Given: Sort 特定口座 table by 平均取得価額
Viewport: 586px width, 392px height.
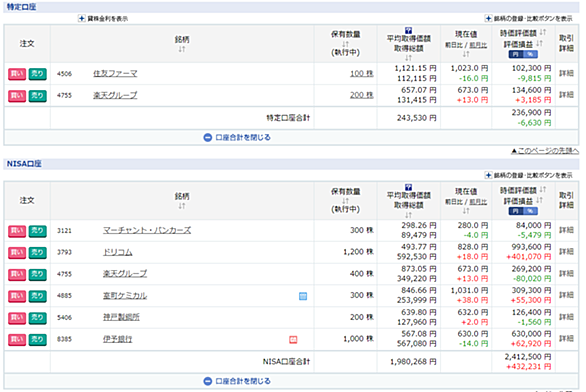Looking at the screenshot, I should pos(408,58).
